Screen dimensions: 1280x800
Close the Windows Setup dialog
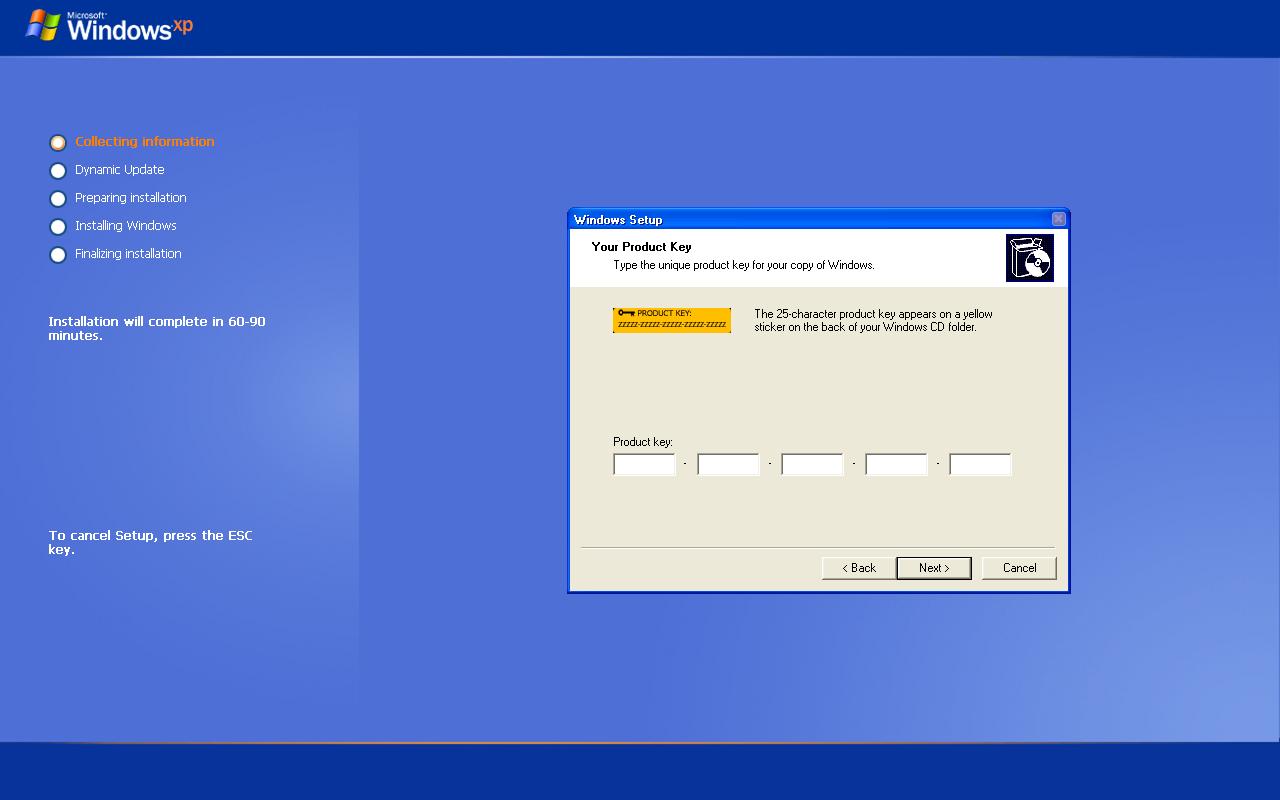point(1058,219)
